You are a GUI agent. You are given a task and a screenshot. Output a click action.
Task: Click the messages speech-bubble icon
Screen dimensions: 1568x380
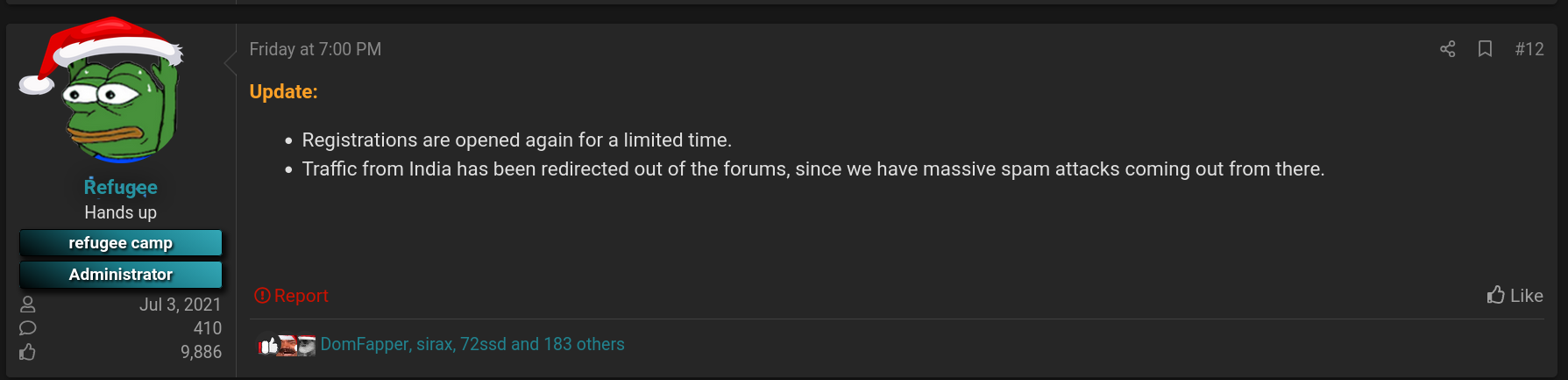coord(28,328)
